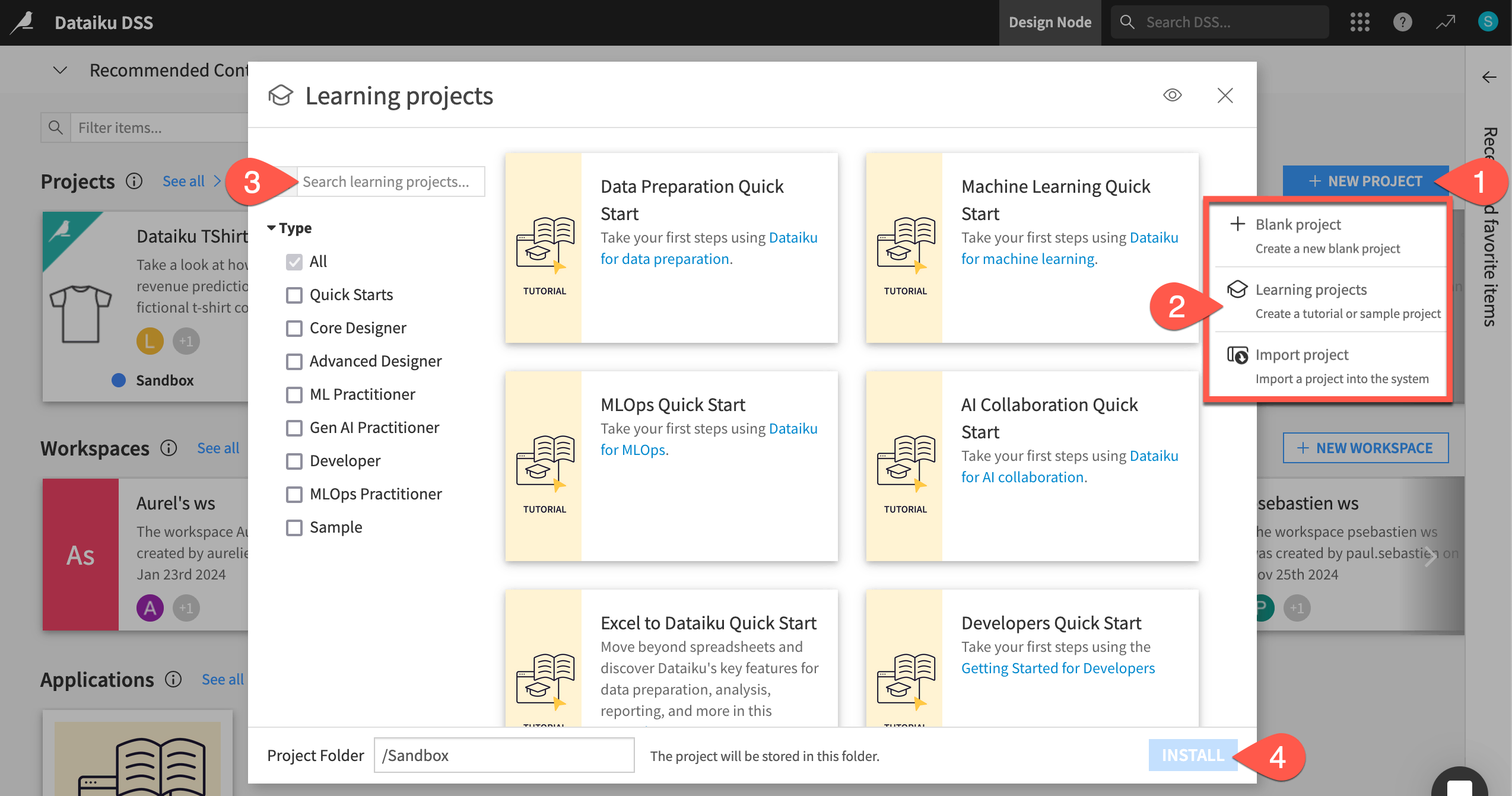Click the Data Preparation tutorial icon
Screen dimensions: 1512x796
pos(544,246)
